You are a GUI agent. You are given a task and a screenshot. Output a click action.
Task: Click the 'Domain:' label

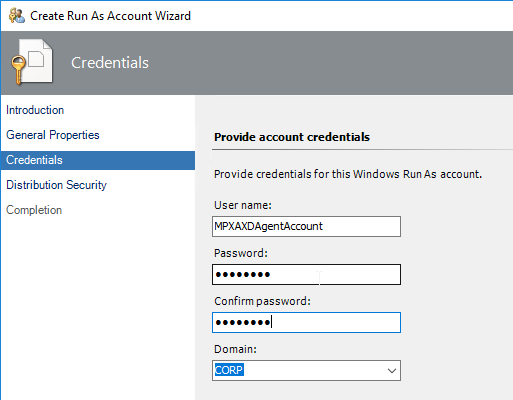coord(235,349)
